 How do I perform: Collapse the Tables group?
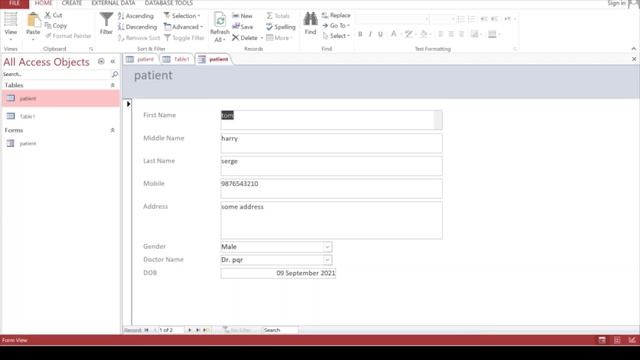113,85
